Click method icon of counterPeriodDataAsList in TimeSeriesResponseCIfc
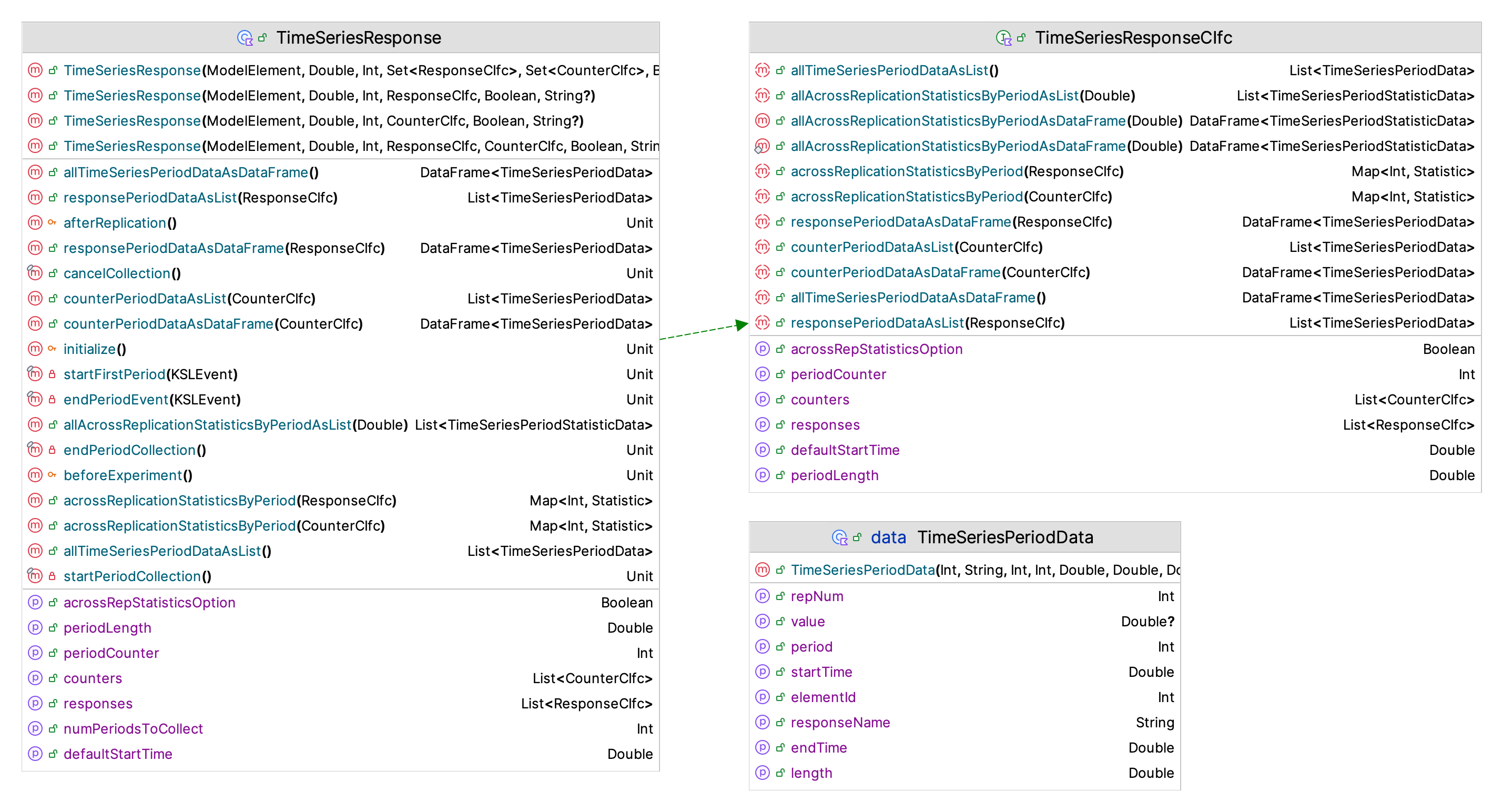 click(x=763, y=247)
